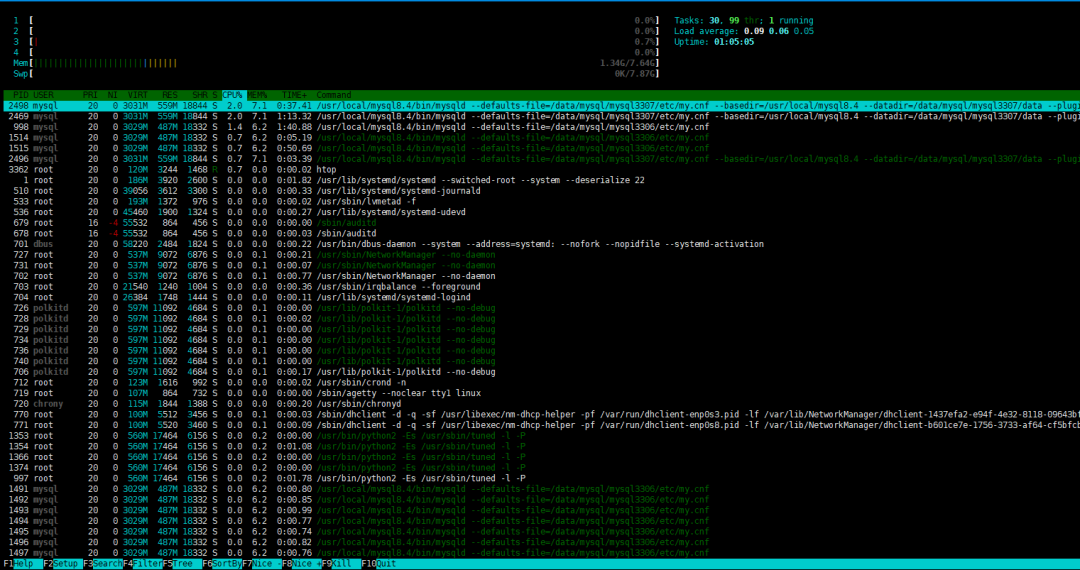Select the systemd-logind process row

[540, 297]
